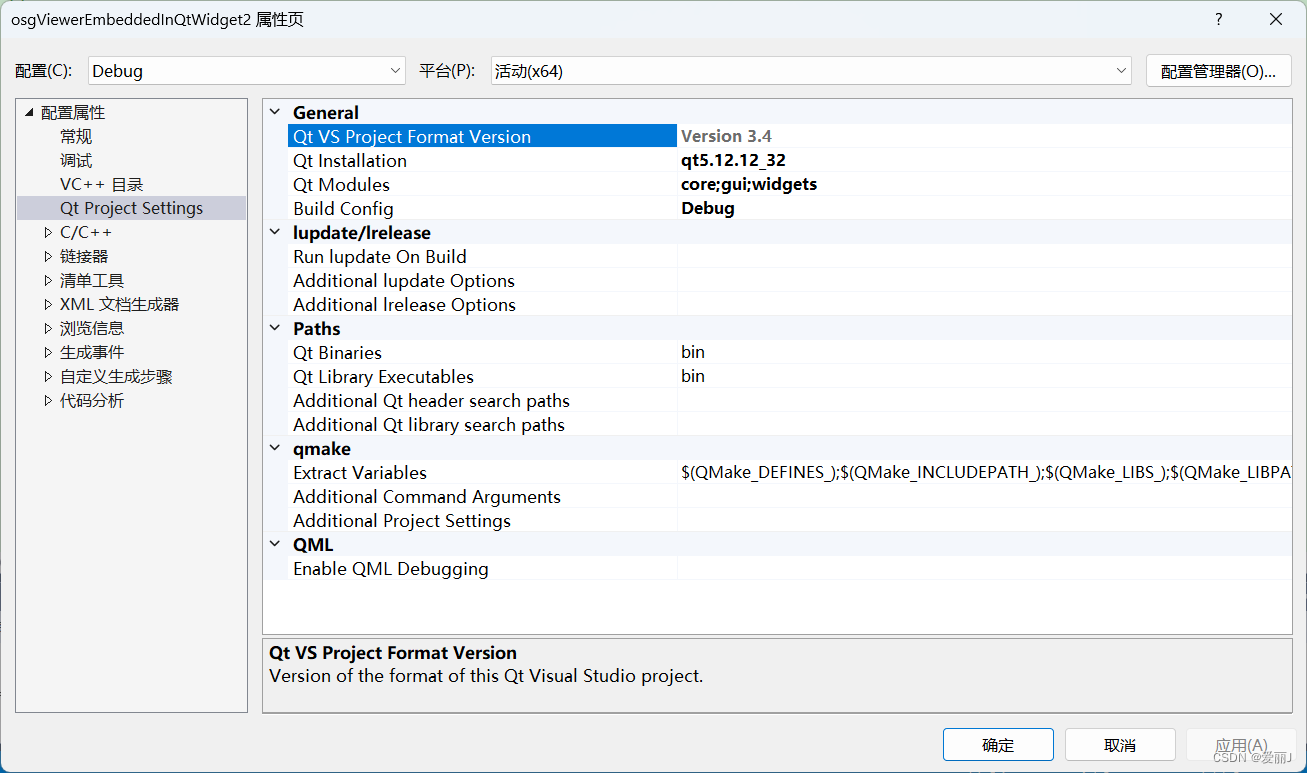This screenshot has height=773, width=1307.
Task: Edit the Qt Modules value field
Action: click(x=850, y=184)
